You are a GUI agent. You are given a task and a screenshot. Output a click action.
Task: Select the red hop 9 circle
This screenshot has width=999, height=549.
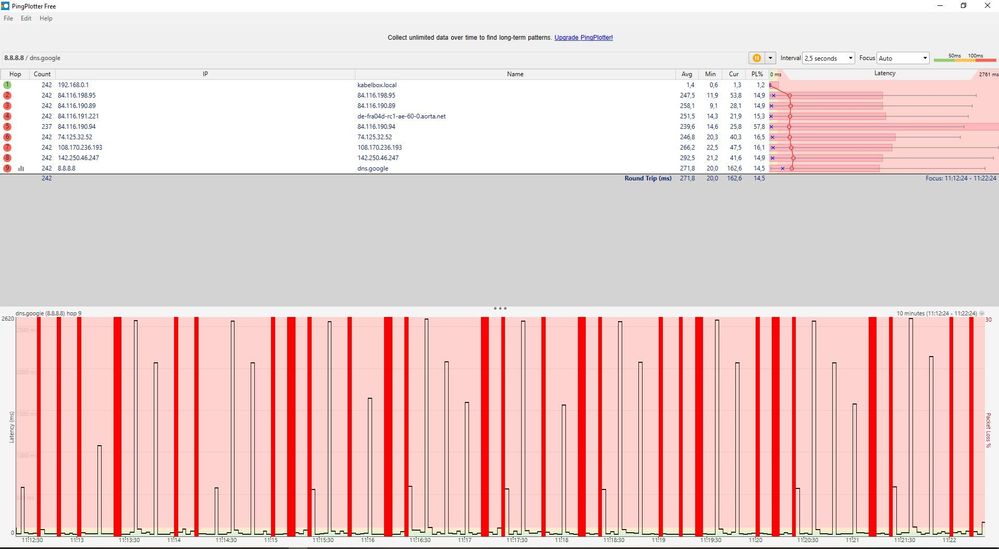7,169
